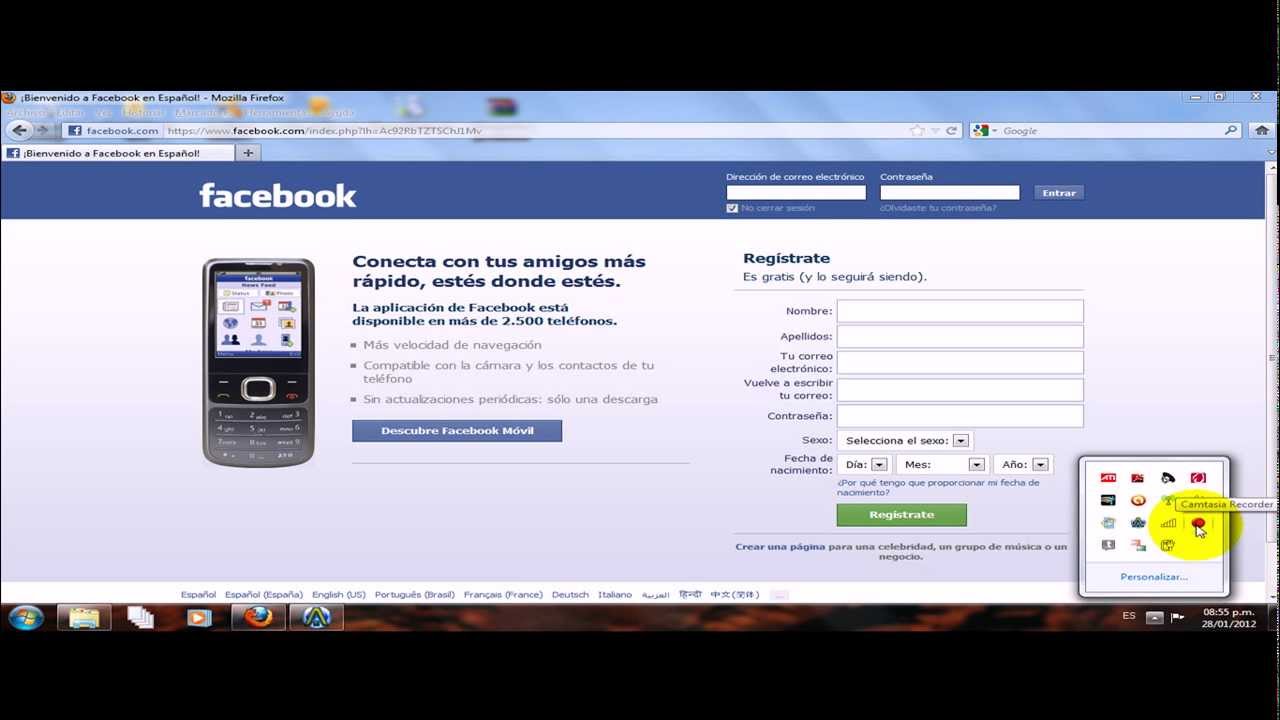Open the 'Selecciona el sexo' dropdown
Image resolution: width=1280 pixels, height=720 pixels.
(x=904, y=440)
